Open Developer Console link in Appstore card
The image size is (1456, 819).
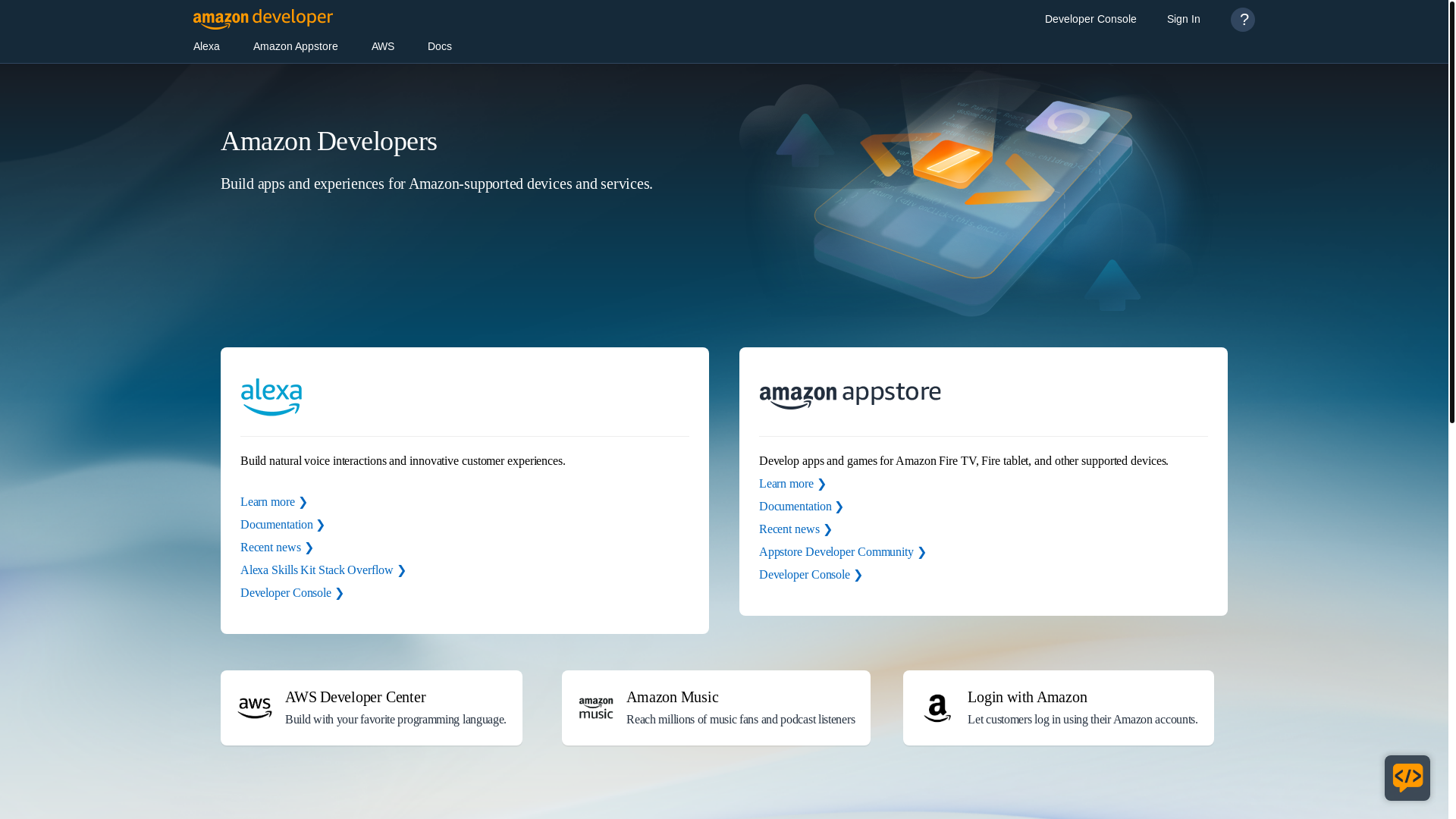[x=811, y=575]
